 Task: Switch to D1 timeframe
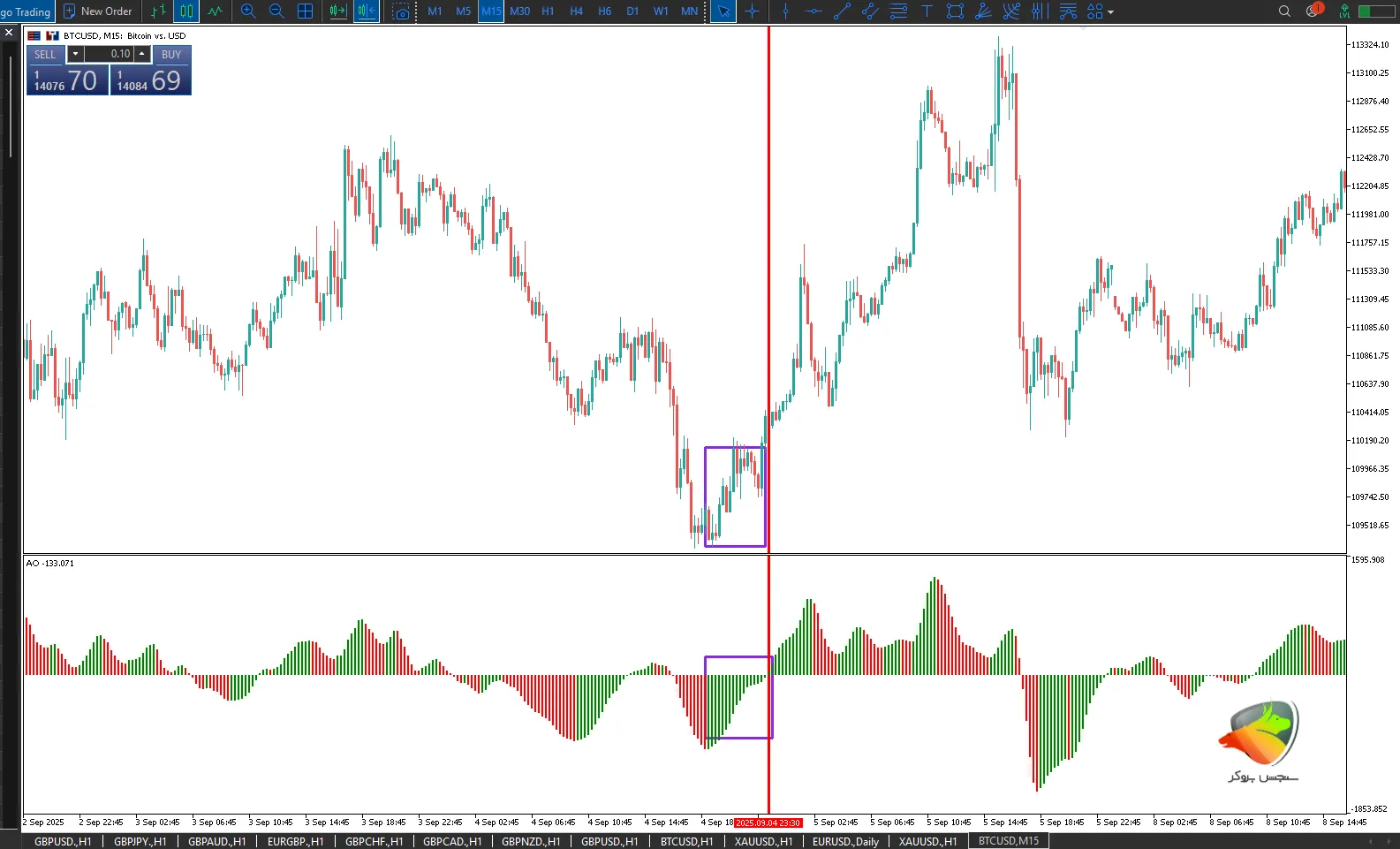[x=632, y=11]
